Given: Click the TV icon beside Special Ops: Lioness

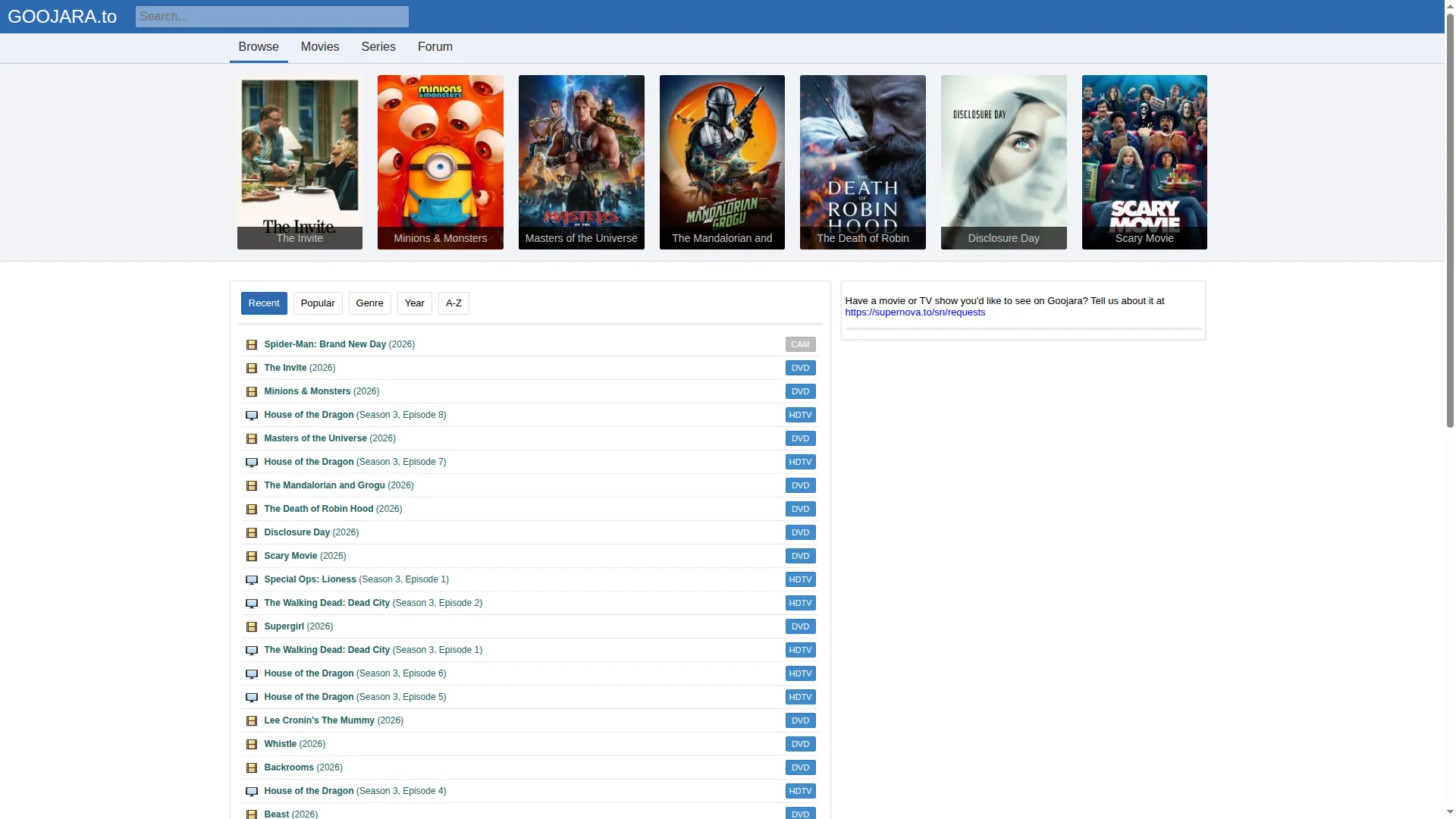Looking at the screenshot, I should coord(252,580).
